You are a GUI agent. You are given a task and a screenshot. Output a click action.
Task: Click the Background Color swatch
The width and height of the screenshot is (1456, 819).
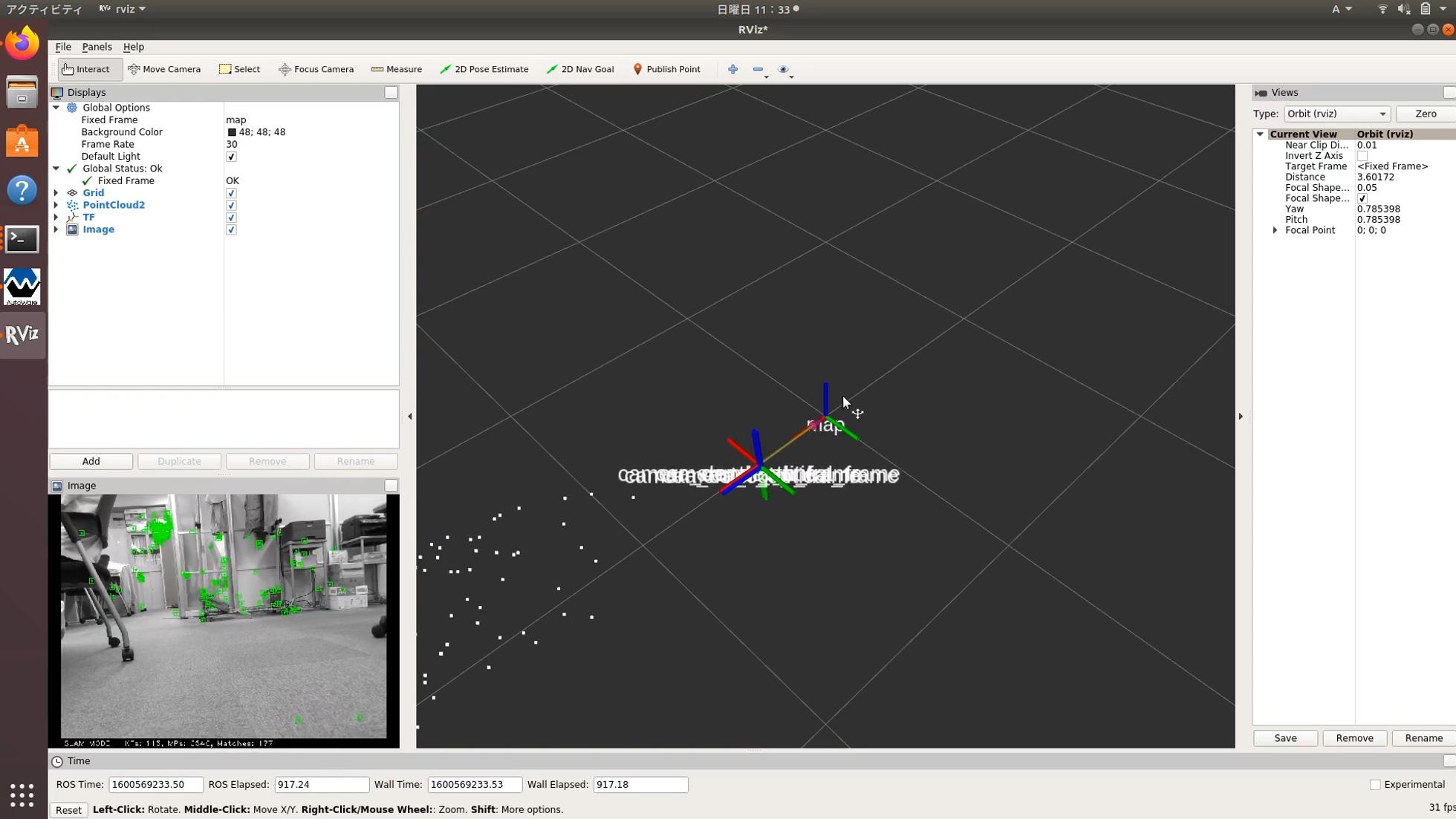tap(232, 132)
